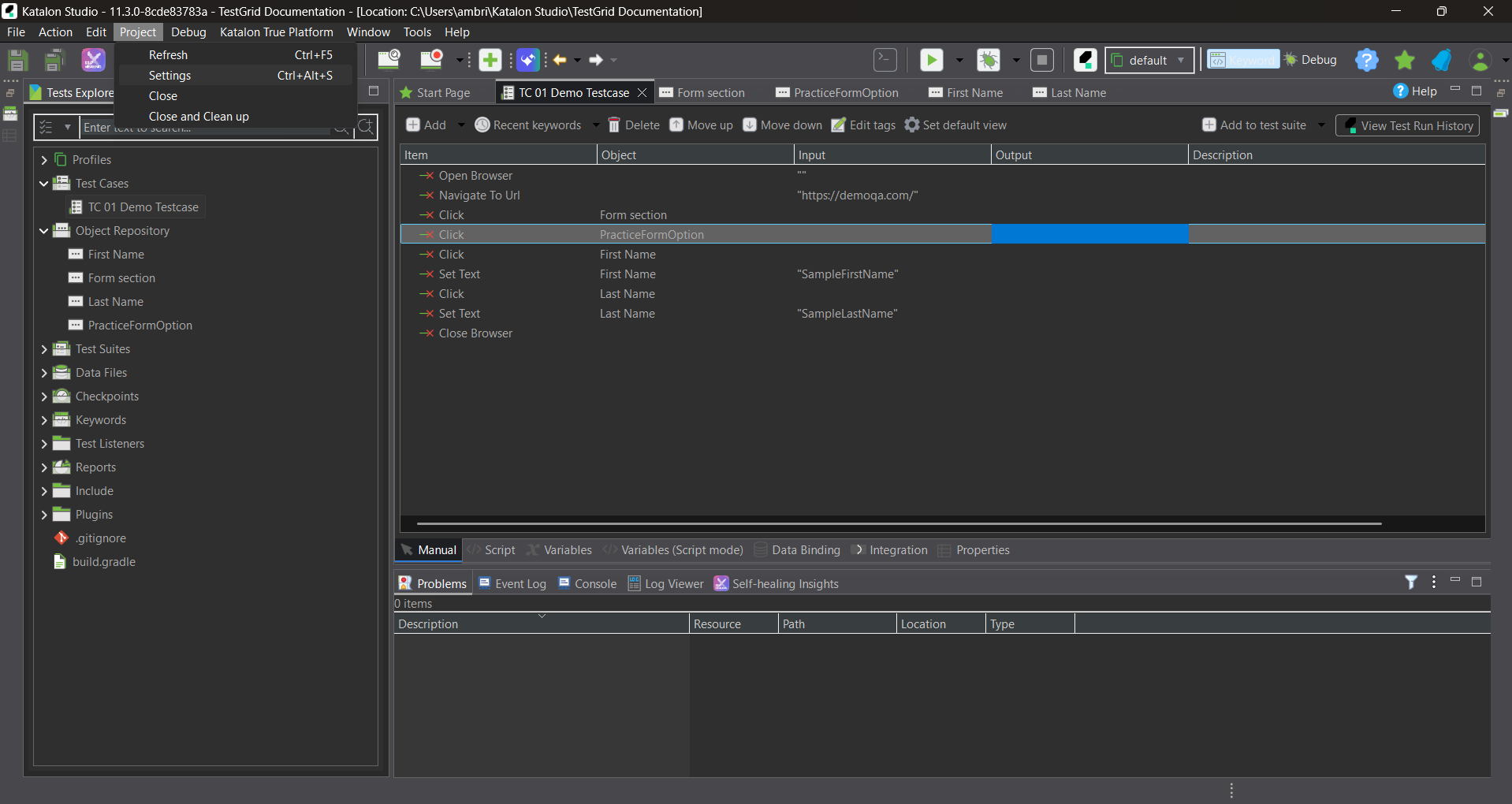This screenshot has height=804, width=1512.
Task: Open the Self-healing toolbar icon
Action: pos(93,60)
